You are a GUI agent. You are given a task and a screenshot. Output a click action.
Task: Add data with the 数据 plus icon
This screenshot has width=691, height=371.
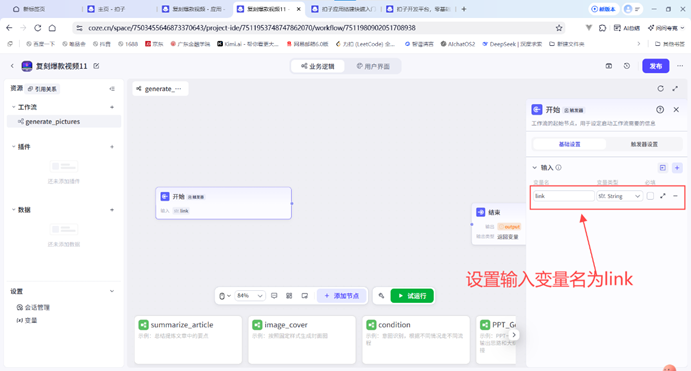pyautogui.click(x=112, y=210)
